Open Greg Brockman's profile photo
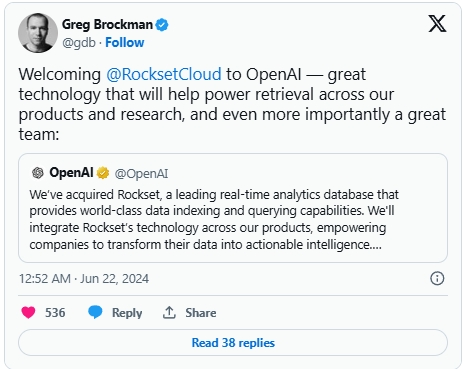 38,33
